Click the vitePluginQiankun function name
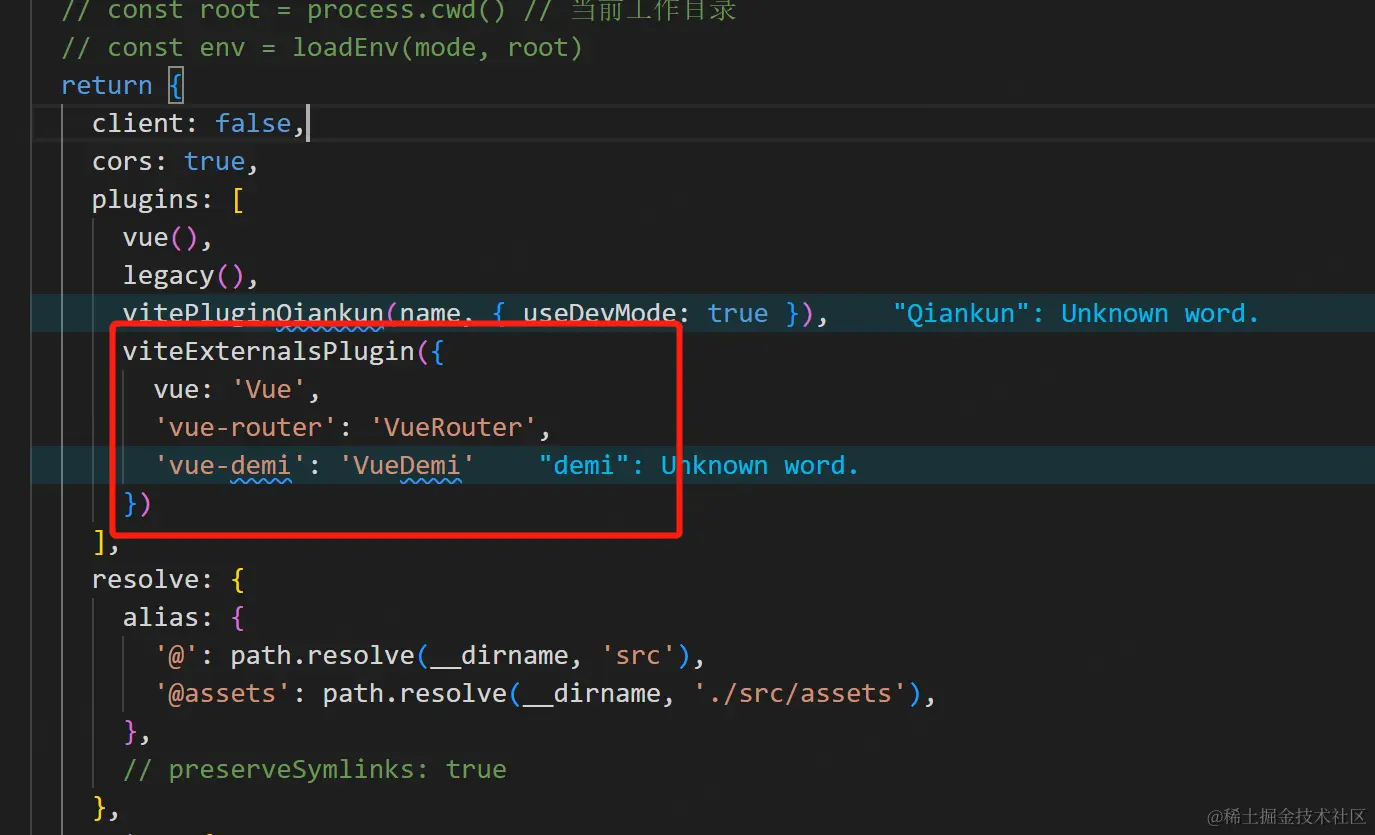1375x835 pixels. click(x=253, y=313)
